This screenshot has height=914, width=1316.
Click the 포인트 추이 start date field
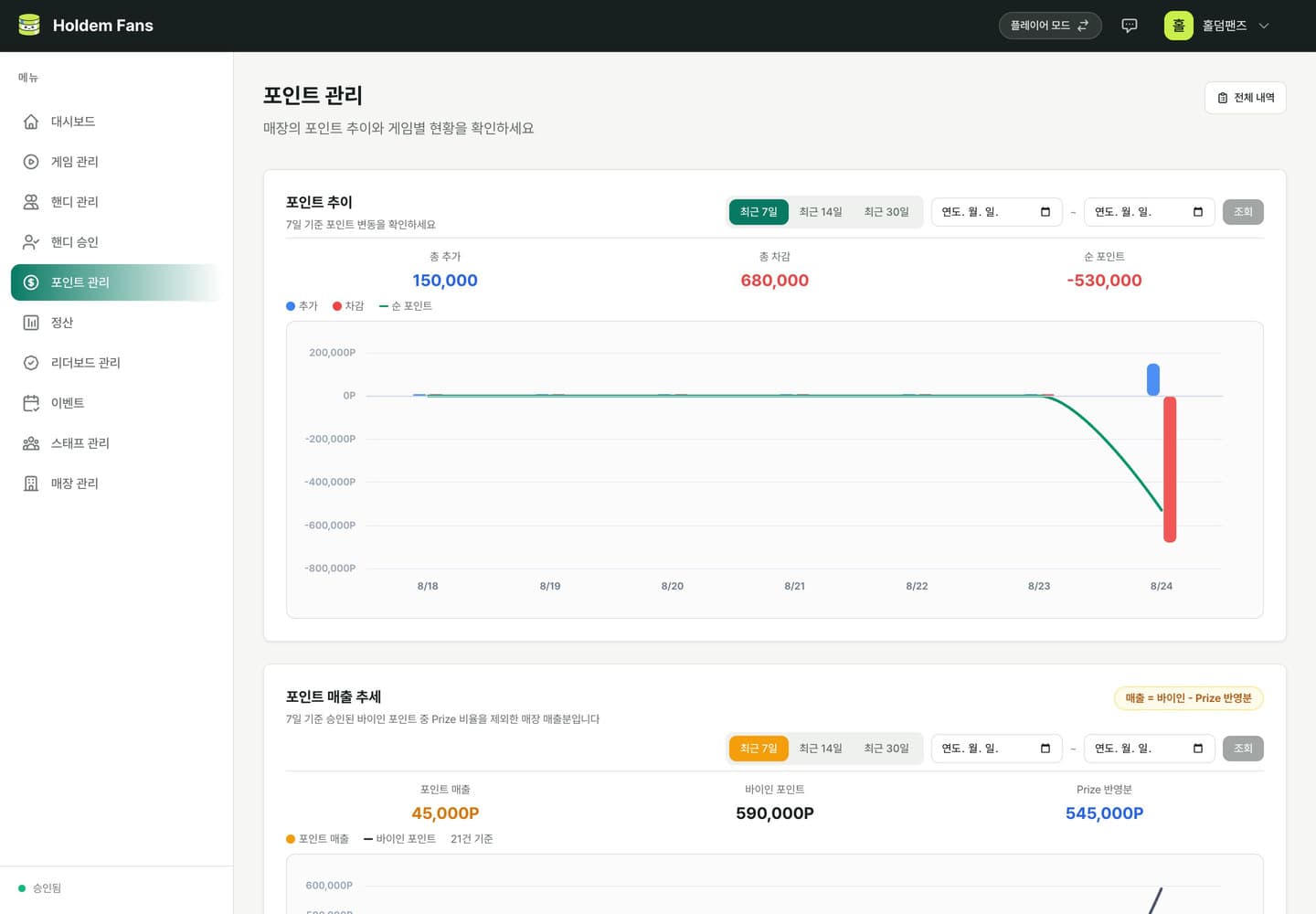[x=997, y=212]
